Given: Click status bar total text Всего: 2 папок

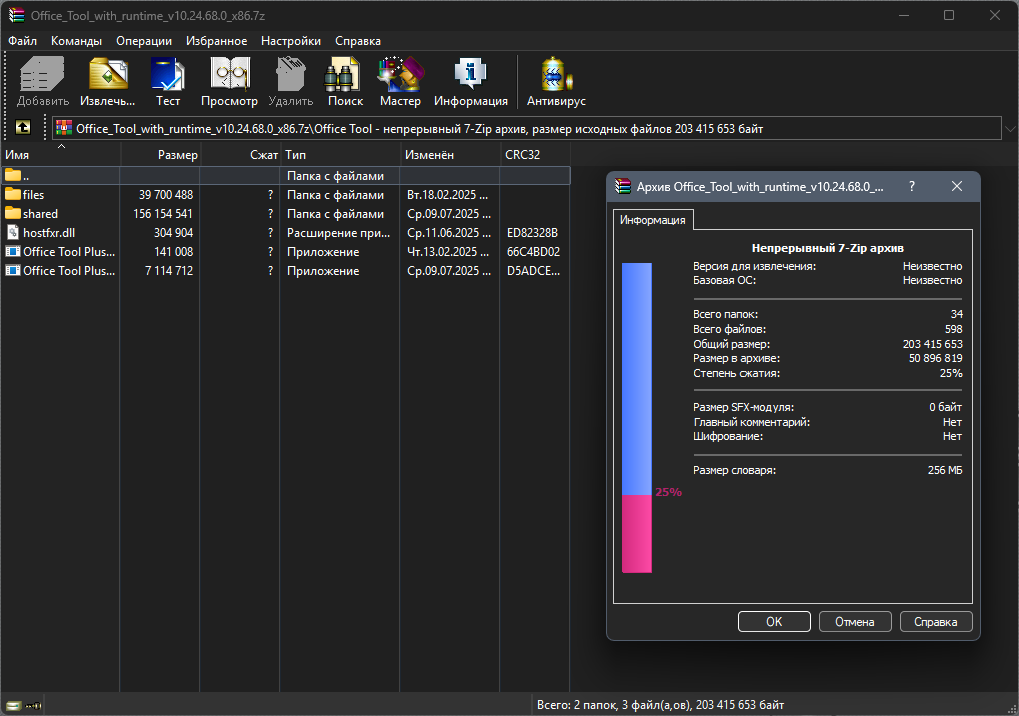Looking at the screenshot, I should tap(660, 705).
